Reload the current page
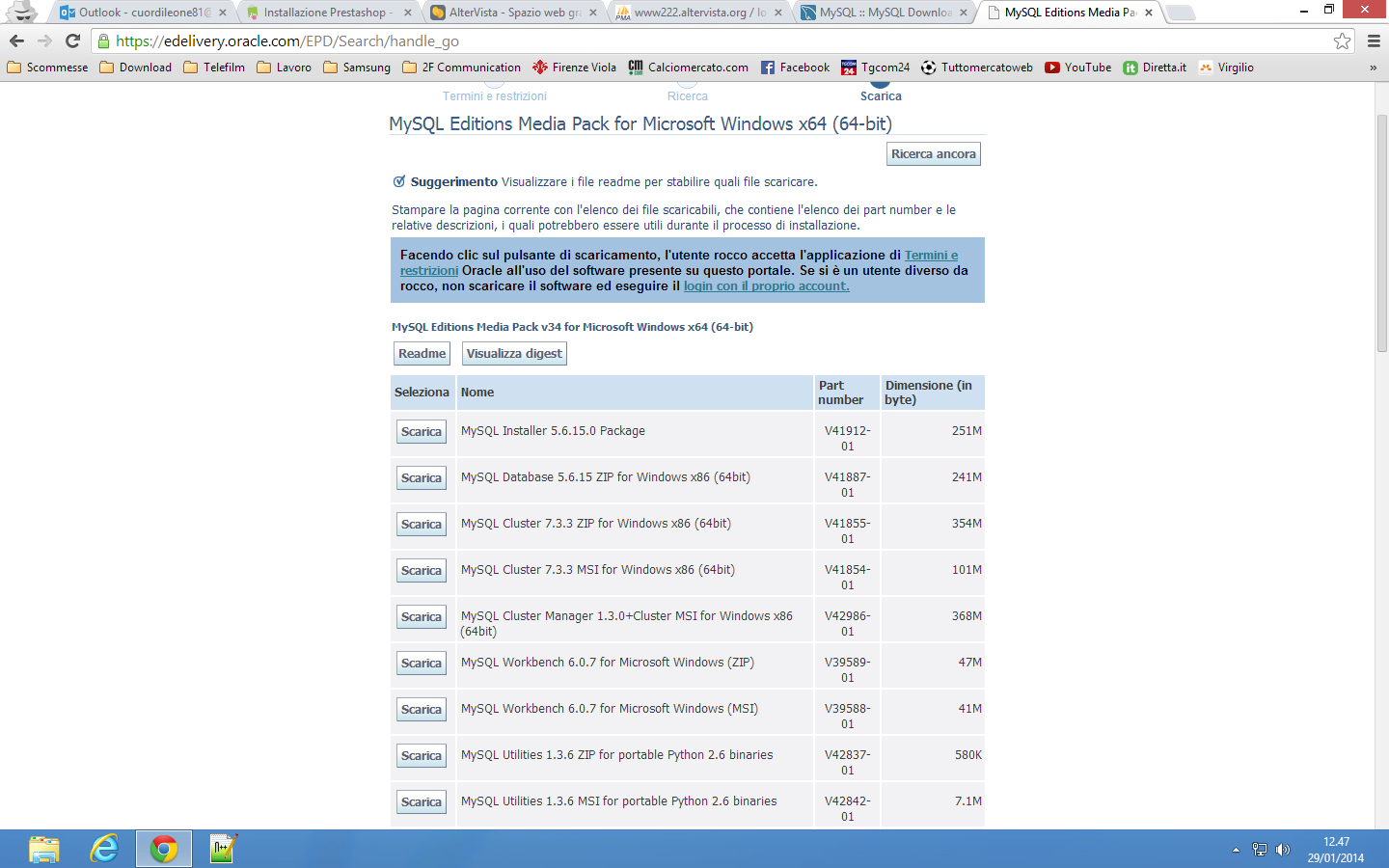This screenshot has height=868, width=1389. coord(72,41)
